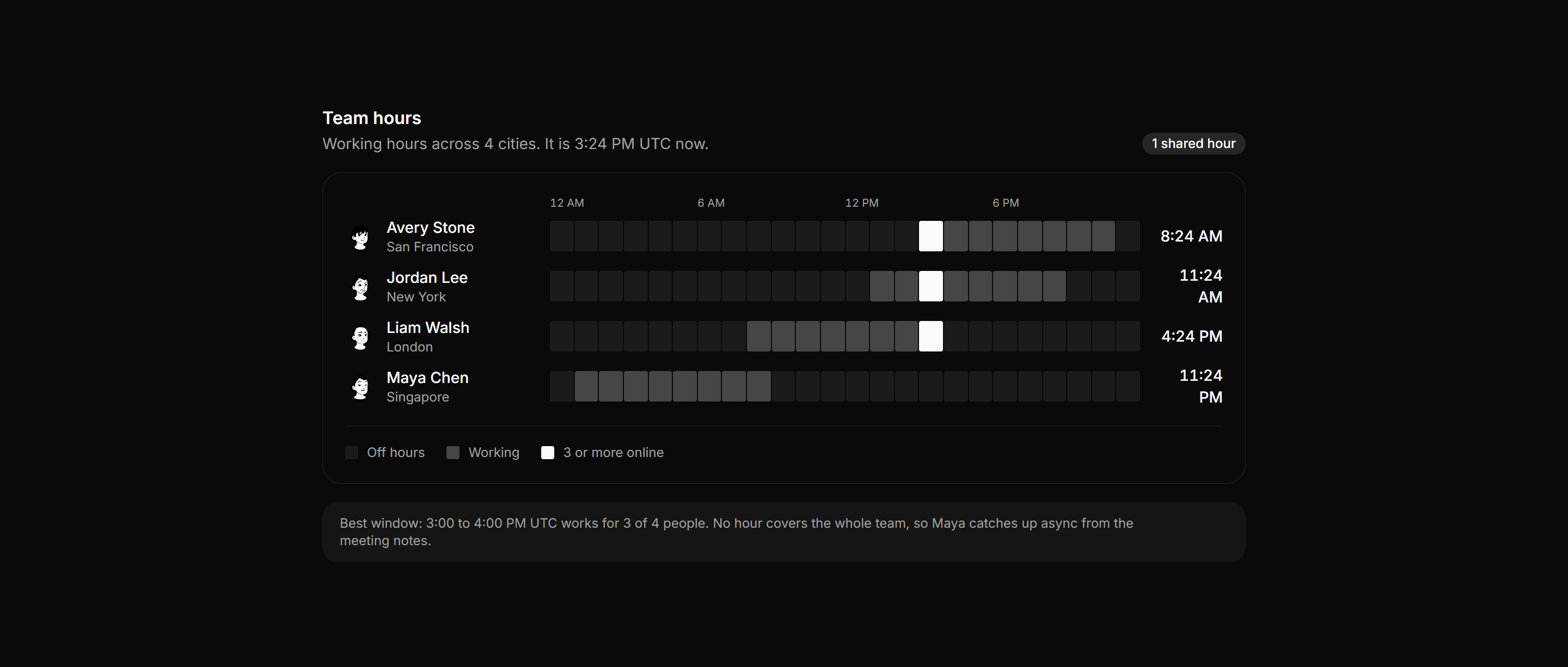Viewport: 1568px width, 667px height.
Task: Click the Avery Stone name
Action: pyautogui.click(x=430, y=227)
